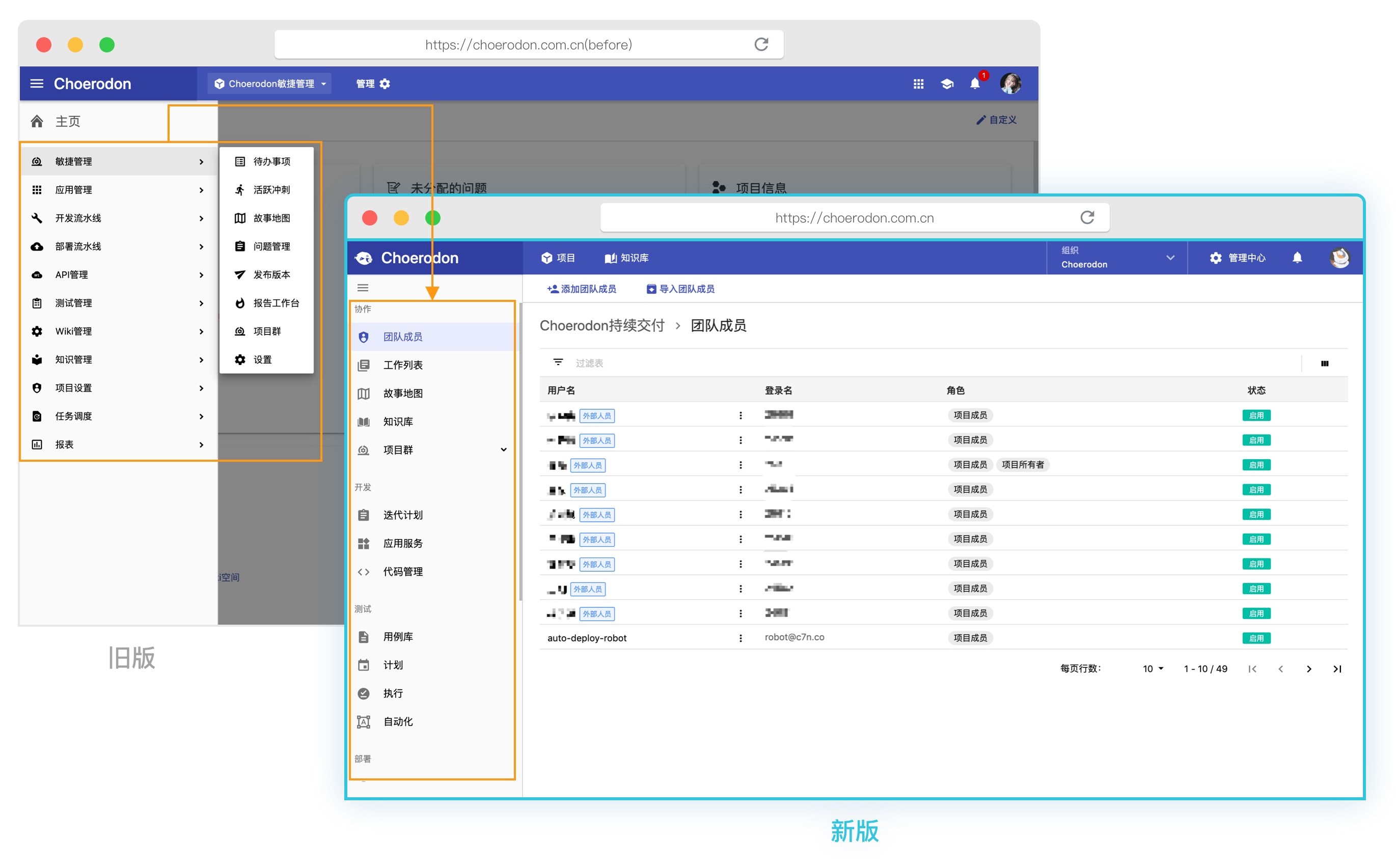Select 问题管理 submenu entry
Viewport: 1396px width, 868px height.
(266, 246)
